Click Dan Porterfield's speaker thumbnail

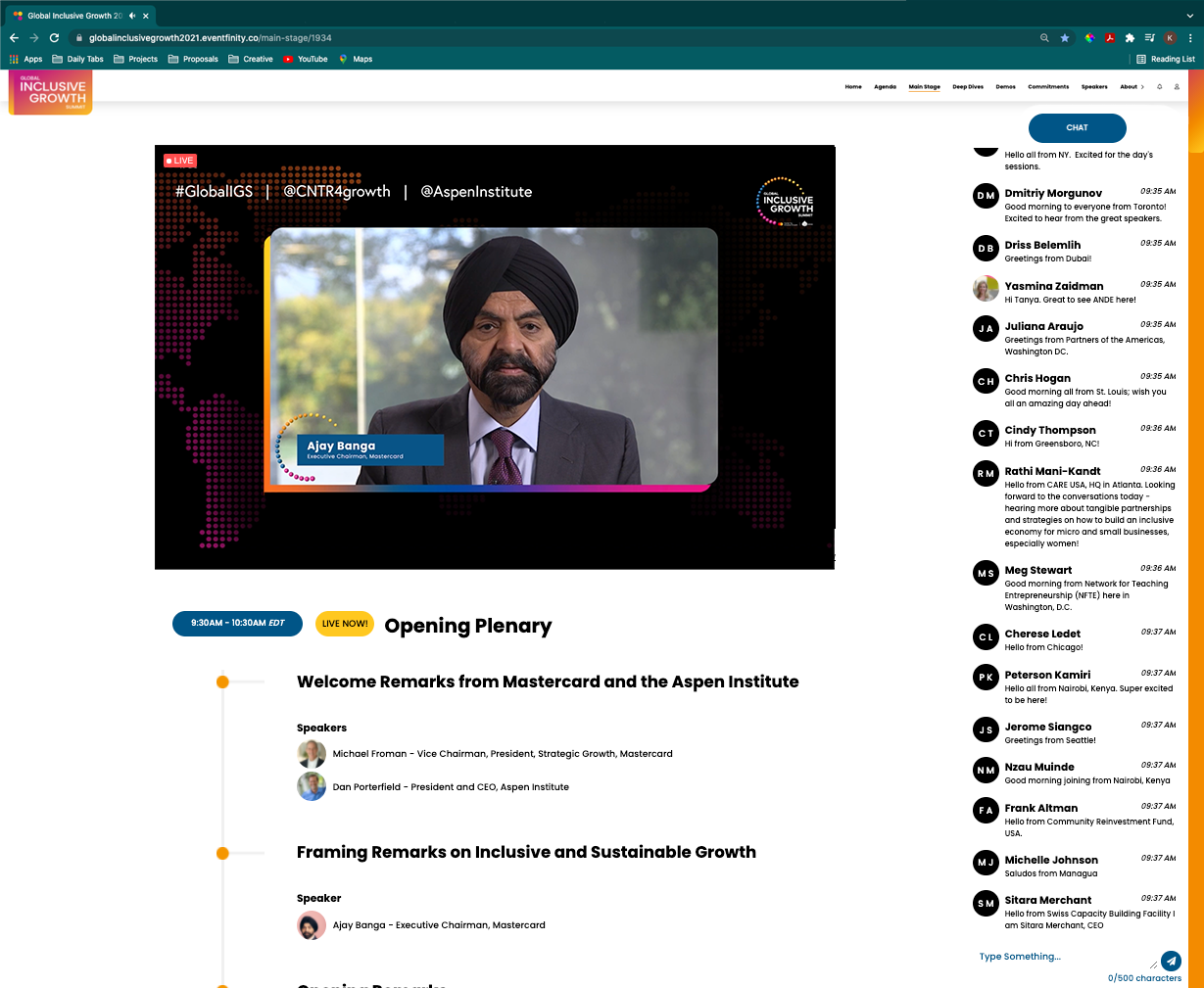pyautogui.click(x=312, y=787)
